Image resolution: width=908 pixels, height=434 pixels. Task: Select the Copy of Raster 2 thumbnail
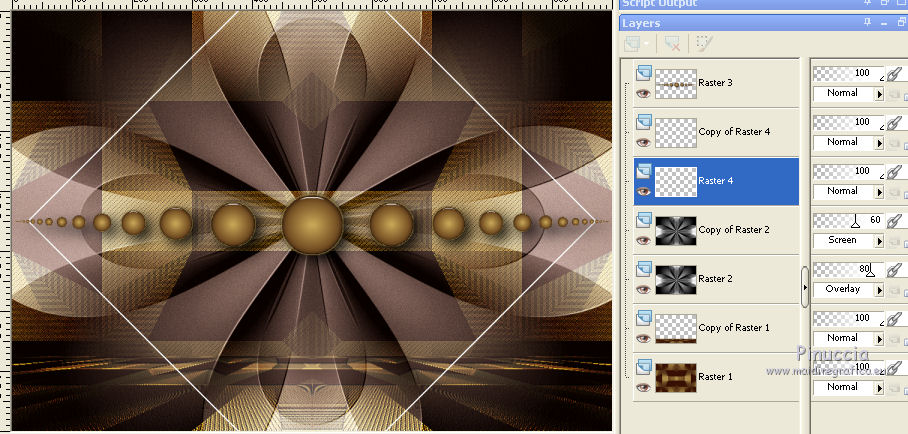point(676,231)
